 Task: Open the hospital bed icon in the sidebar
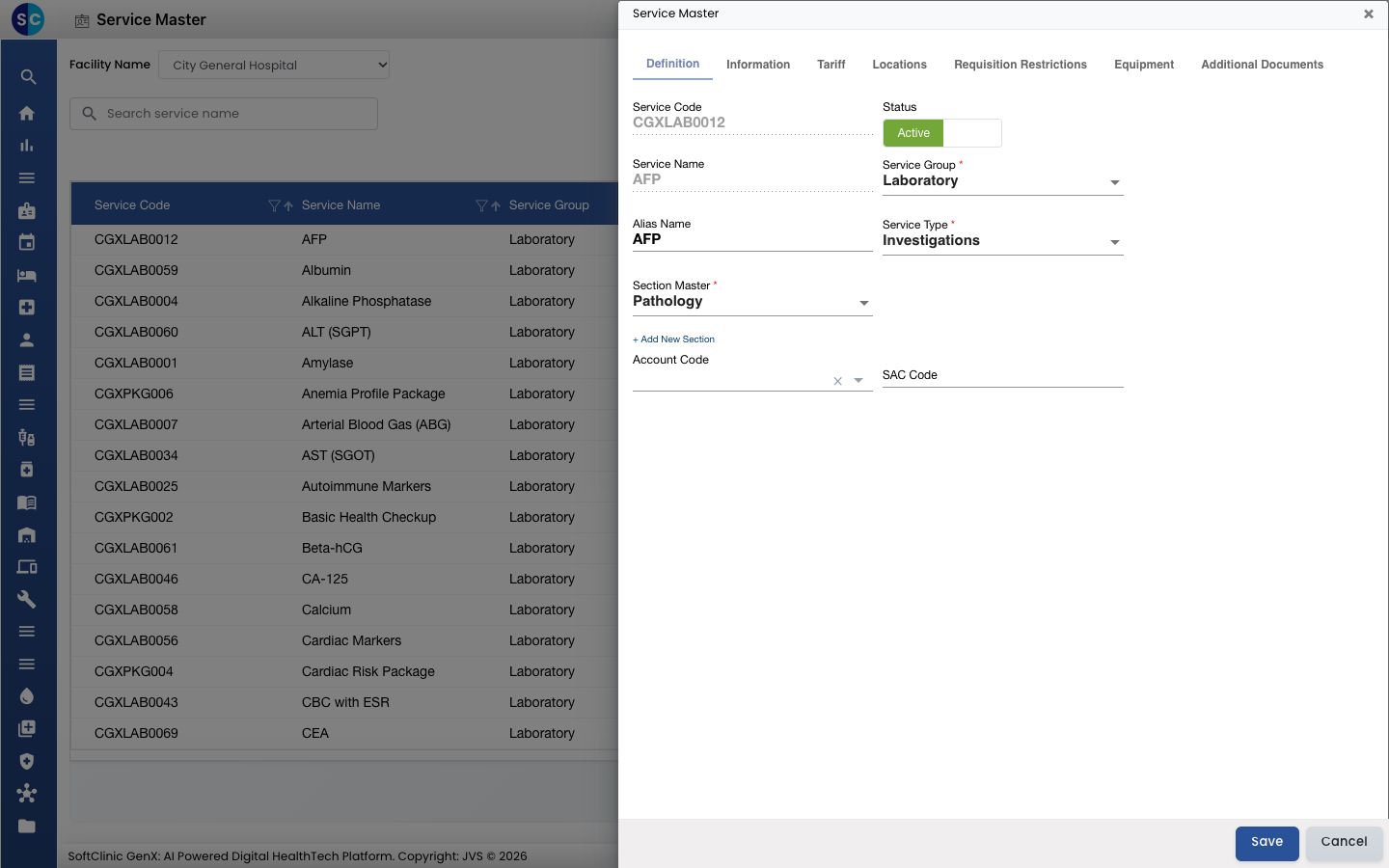click(x=27, y=275)
